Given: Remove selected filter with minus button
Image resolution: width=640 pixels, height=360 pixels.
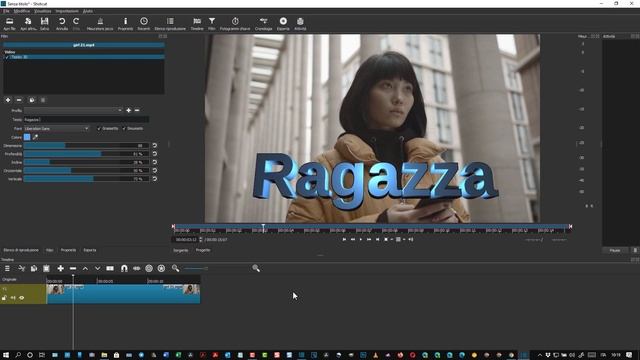Looking at the screenshot, I should 19,100.
